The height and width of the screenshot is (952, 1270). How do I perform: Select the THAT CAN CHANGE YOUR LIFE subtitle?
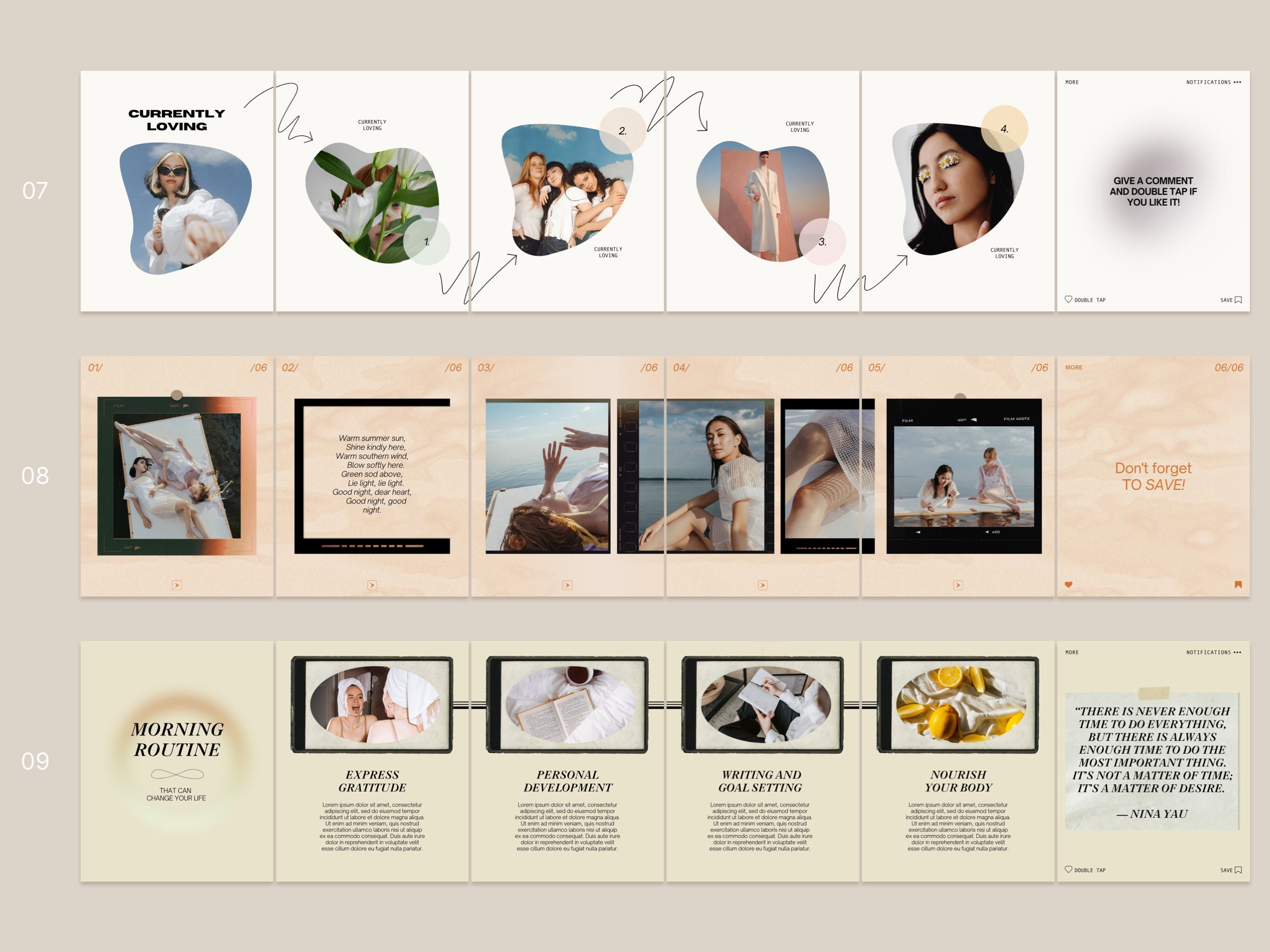(x=176, y=794)
